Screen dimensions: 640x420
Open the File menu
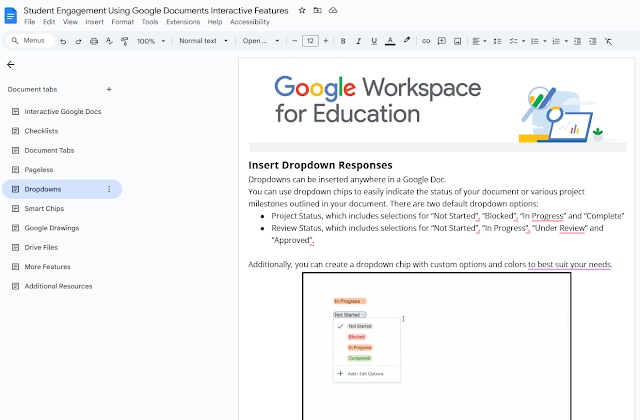coord(30,22)
